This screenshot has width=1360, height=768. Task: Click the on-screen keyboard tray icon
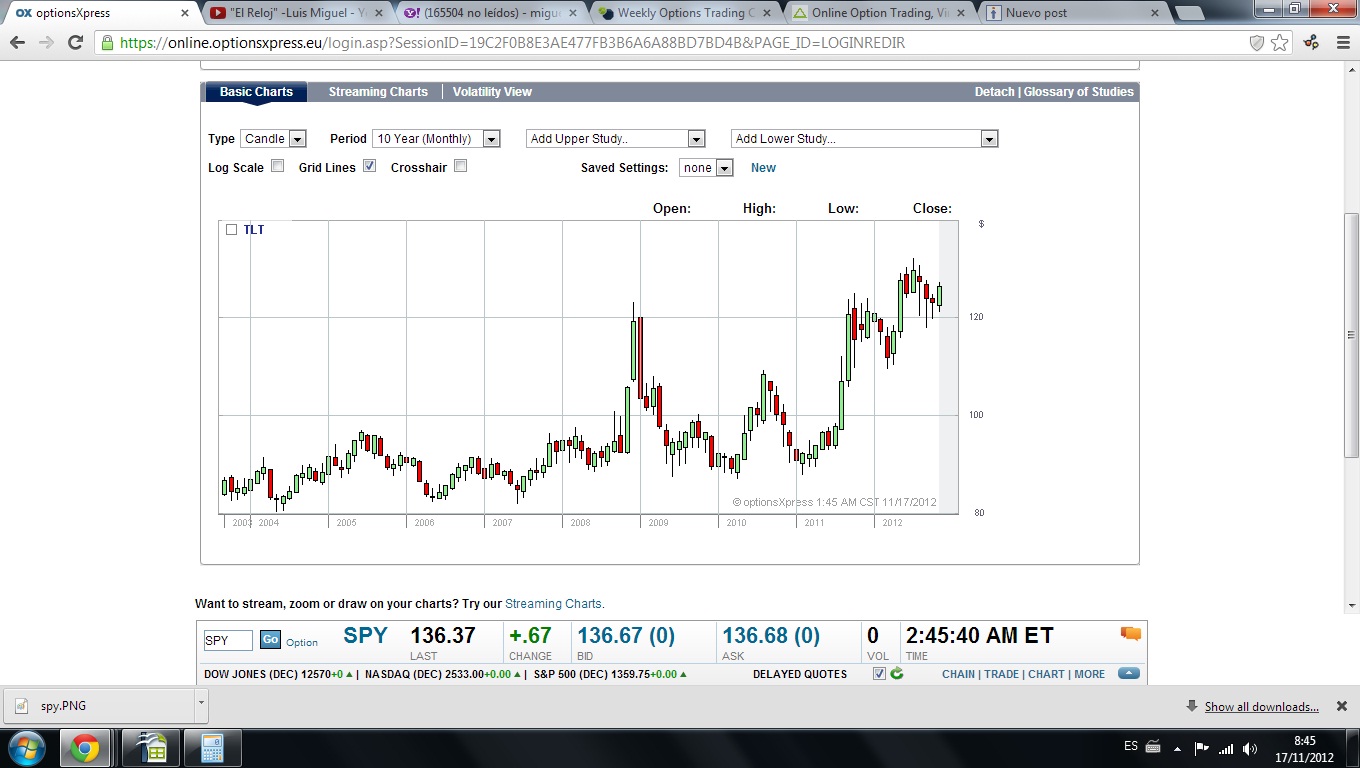[x=1153, y=747]
